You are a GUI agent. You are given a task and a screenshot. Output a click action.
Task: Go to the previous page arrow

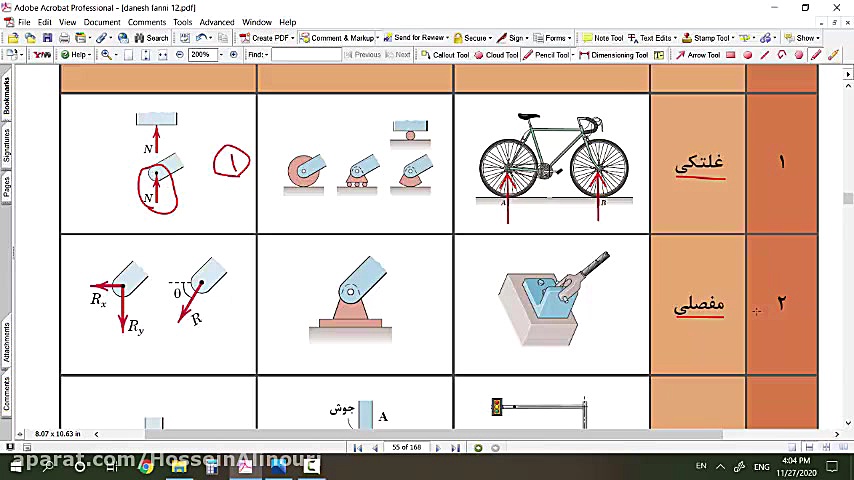[375, 448]
